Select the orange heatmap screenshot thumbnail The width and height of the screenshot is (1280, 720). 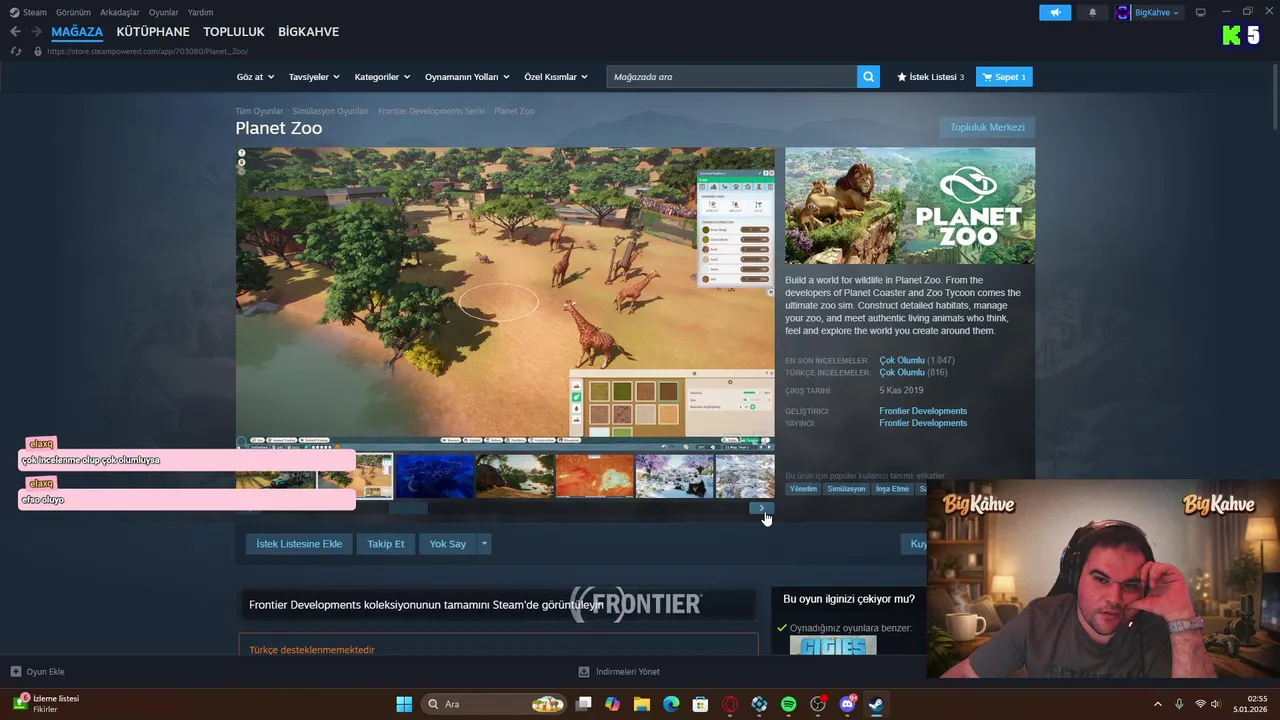click(594, 476)
